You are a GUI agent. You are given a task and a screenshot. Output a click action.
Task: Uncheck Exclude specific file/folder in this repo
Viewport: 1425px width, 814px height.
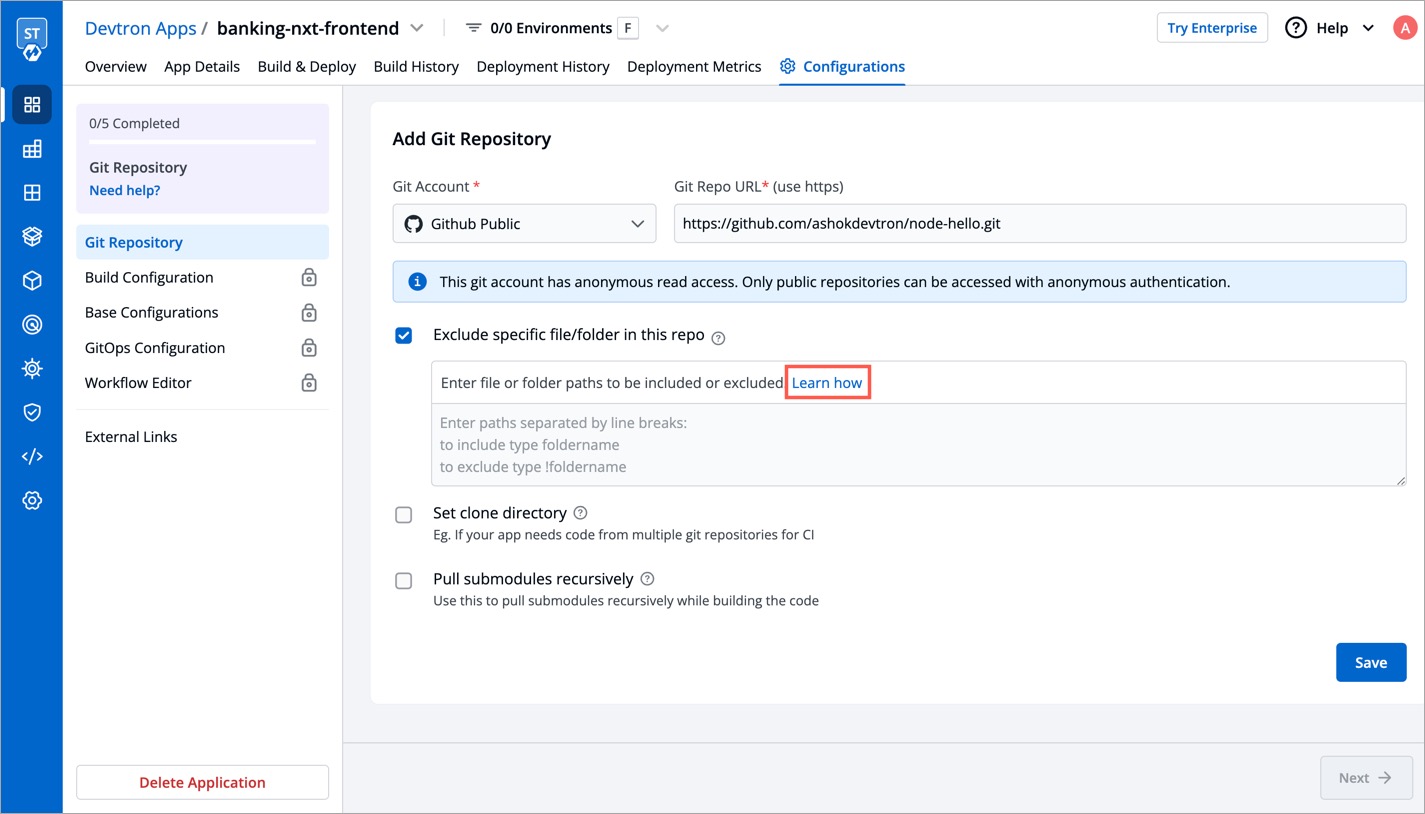[404, 336]
